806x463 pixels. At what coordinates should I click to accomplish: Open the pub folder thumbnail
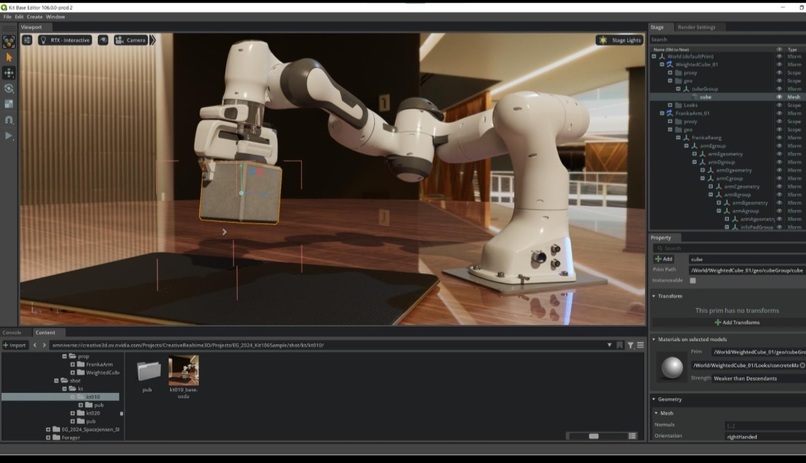[148, 371]
